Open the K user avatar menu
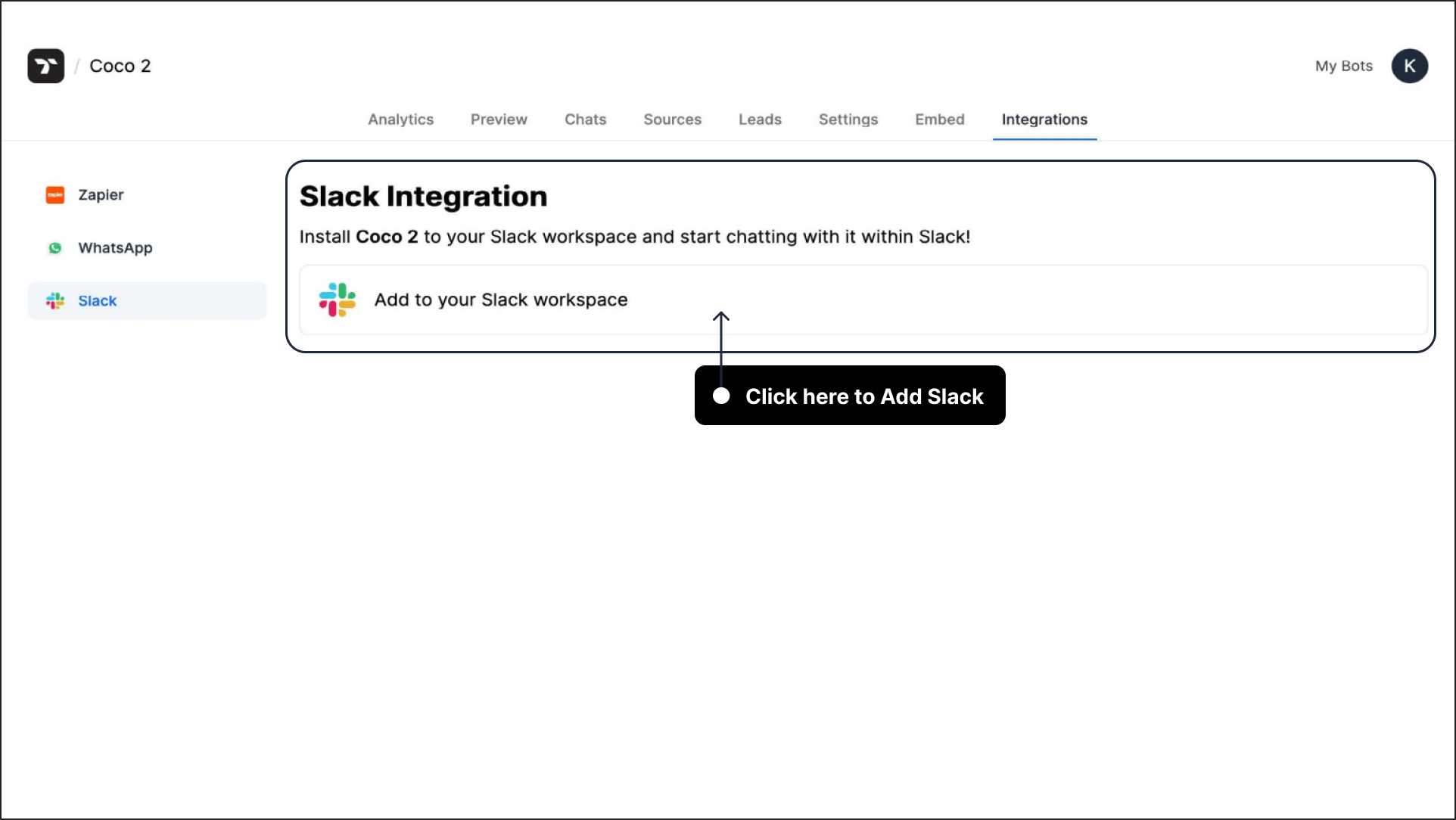 tap(1409, 66)
